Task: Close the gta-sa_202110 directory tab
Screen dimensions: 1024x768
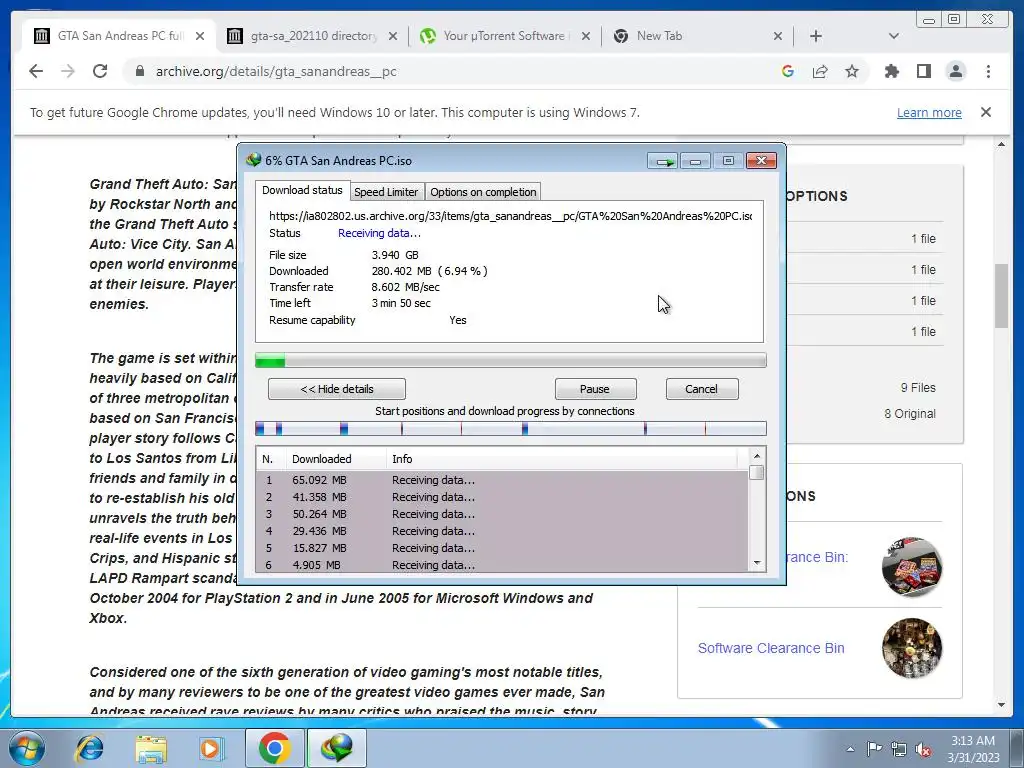Action: pos(392,37)
